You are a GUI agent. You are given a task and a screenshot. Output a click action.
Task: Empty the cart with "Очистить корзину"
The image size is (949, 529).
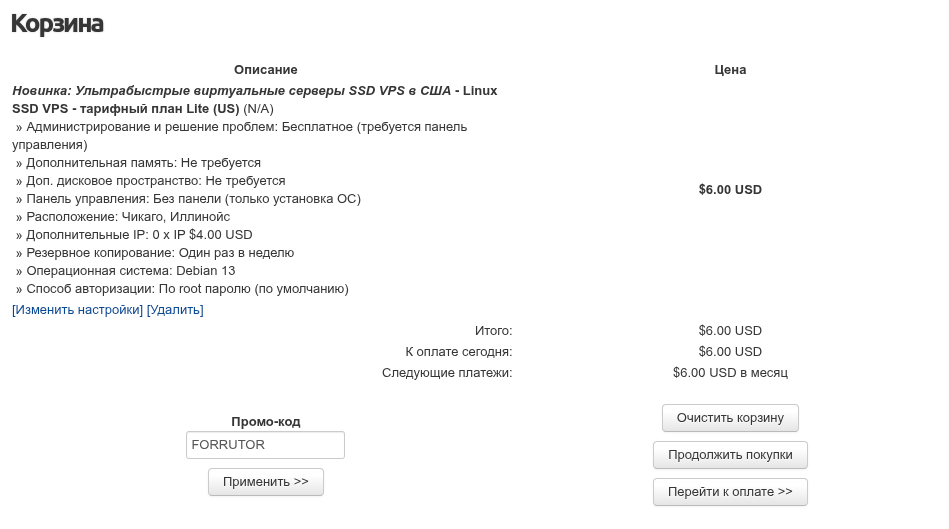coord(730,418)
